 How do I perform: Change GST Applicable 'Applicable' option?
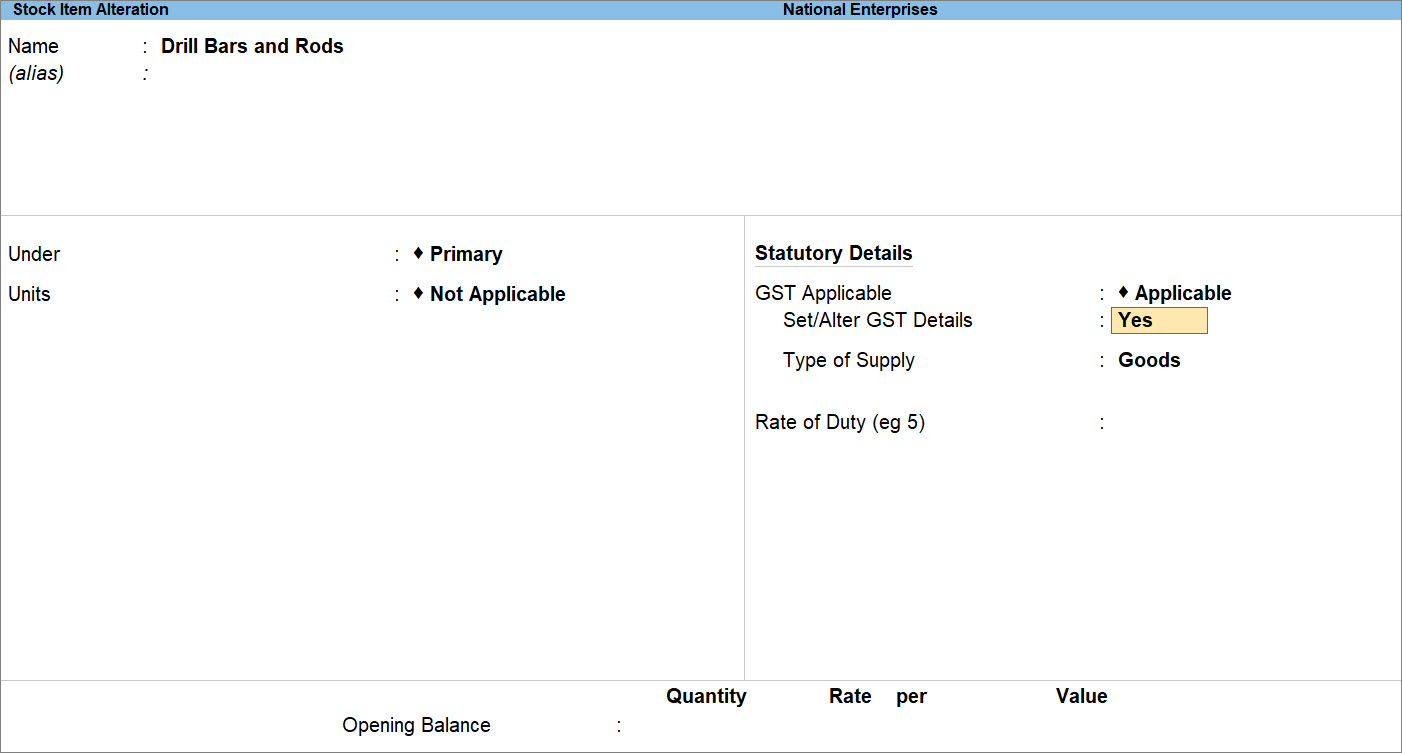(1183, 293)
